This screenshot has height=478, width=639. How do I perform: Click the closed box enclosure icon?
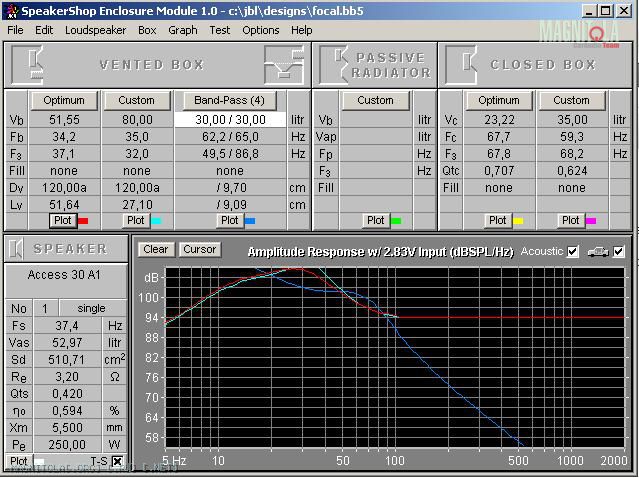[x=461, y=65]
